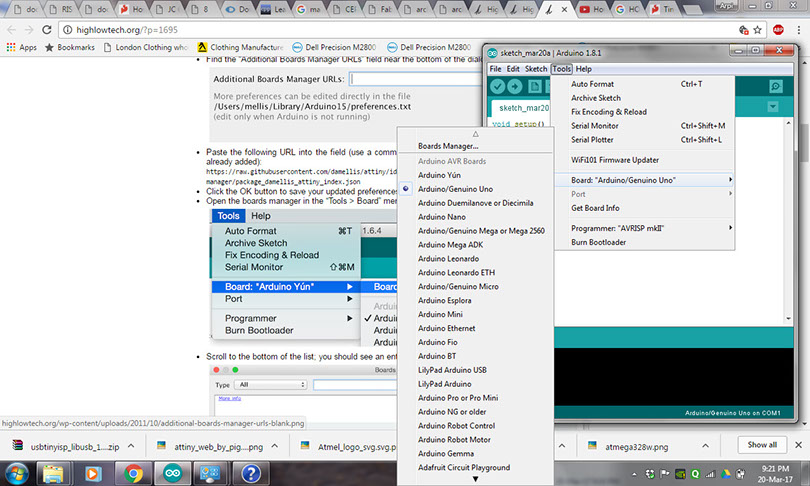Open the usbtinyisp_libusb zip download options arrow

click(x=131, y=446)
